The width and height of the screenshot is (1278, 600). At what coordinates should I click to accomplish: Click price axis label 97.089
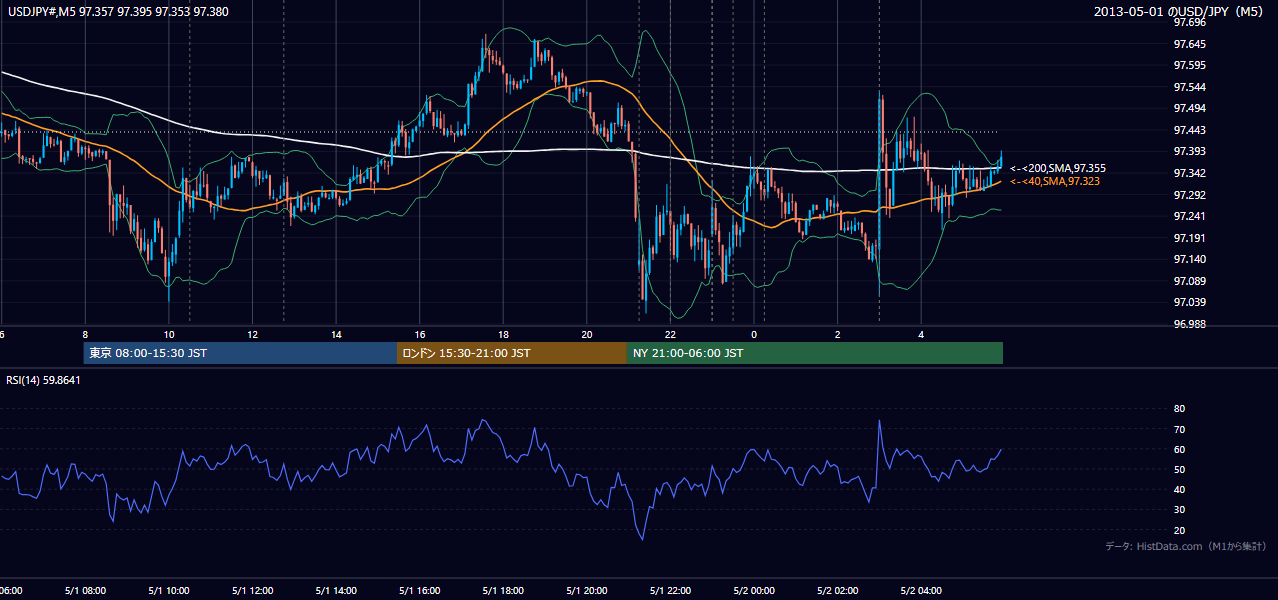point(1190,281)
